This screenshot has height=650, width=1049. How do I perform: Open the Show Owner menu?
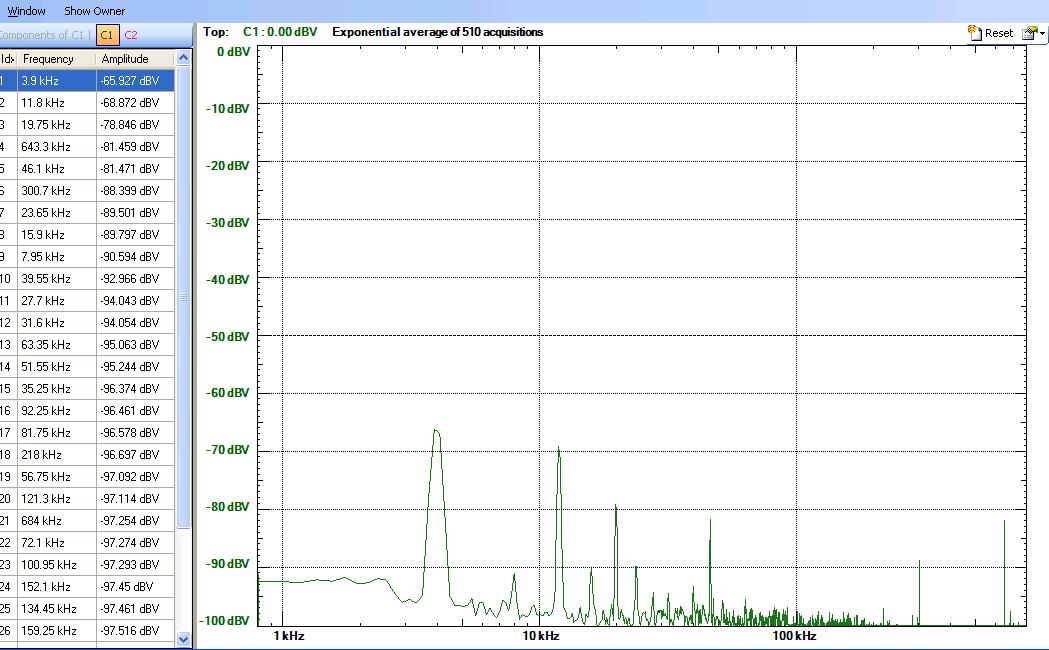pyautogui.click(x=94, y=11)
